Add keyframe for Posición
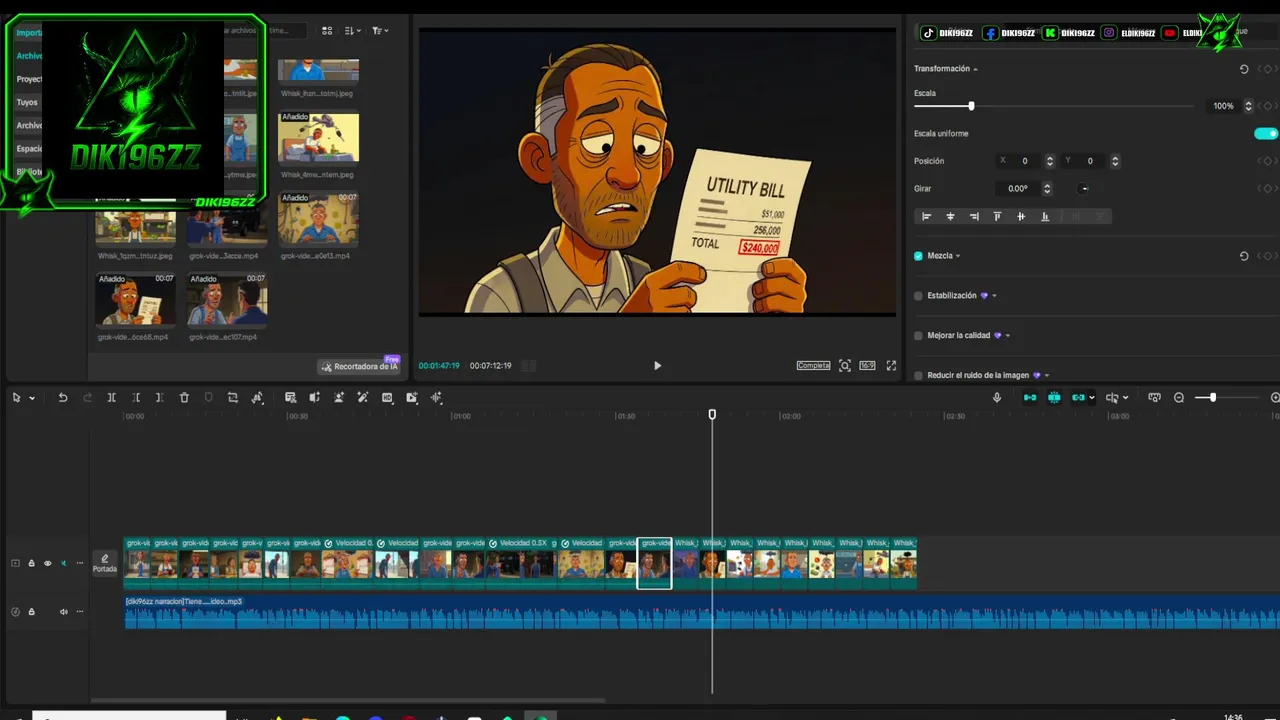The height and width of the screenshot is (720, 1280). point(1267,161)
